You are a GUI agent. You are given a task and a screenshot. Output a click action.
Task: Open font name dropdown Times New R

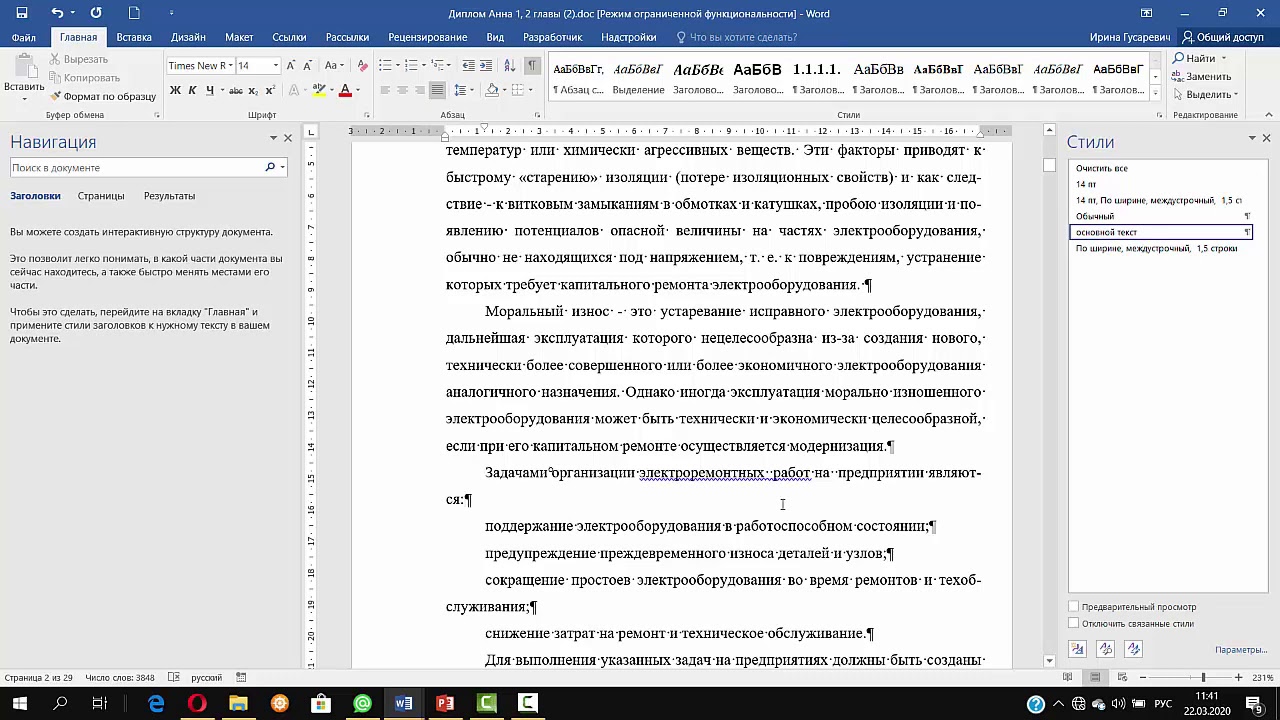[230, 66]
